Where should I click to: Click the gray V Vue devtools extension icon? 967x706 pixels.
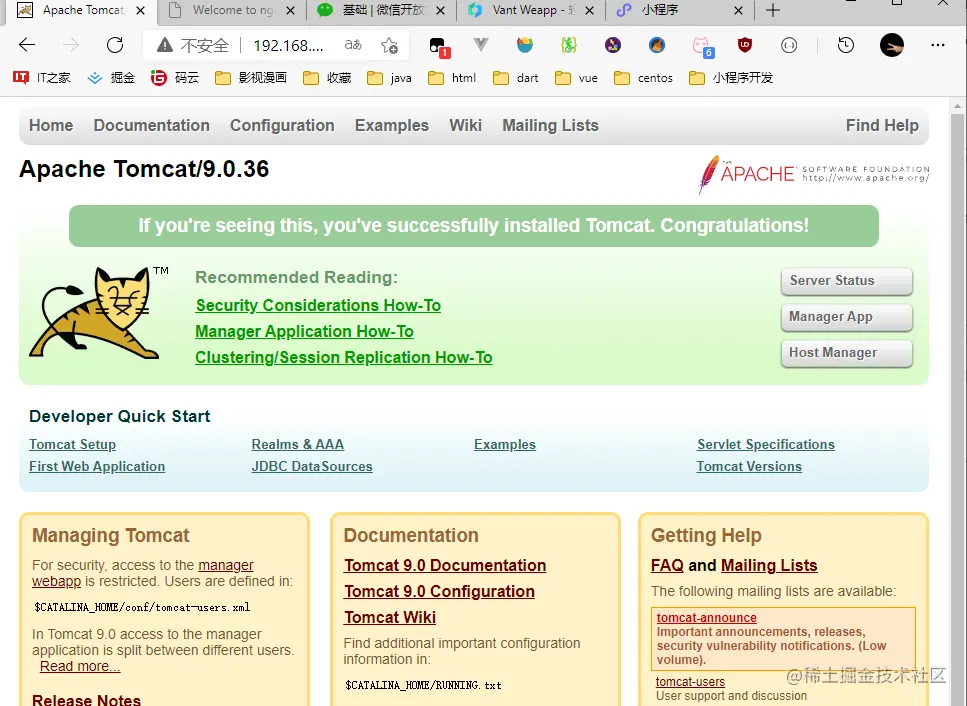click(x=480, y=44)
